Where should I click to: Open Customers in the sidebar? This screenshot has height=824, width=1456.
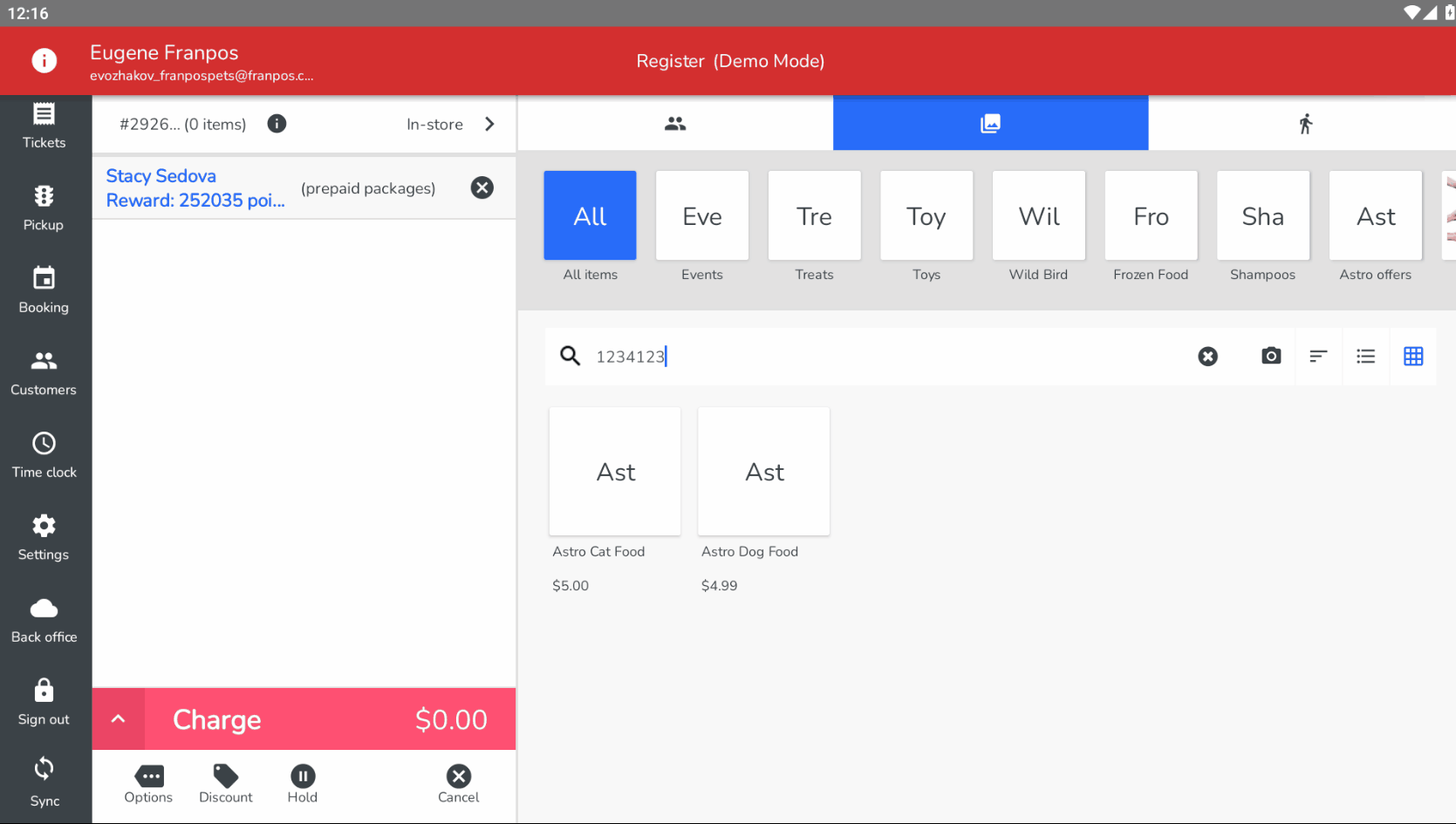tap(44, 372)
